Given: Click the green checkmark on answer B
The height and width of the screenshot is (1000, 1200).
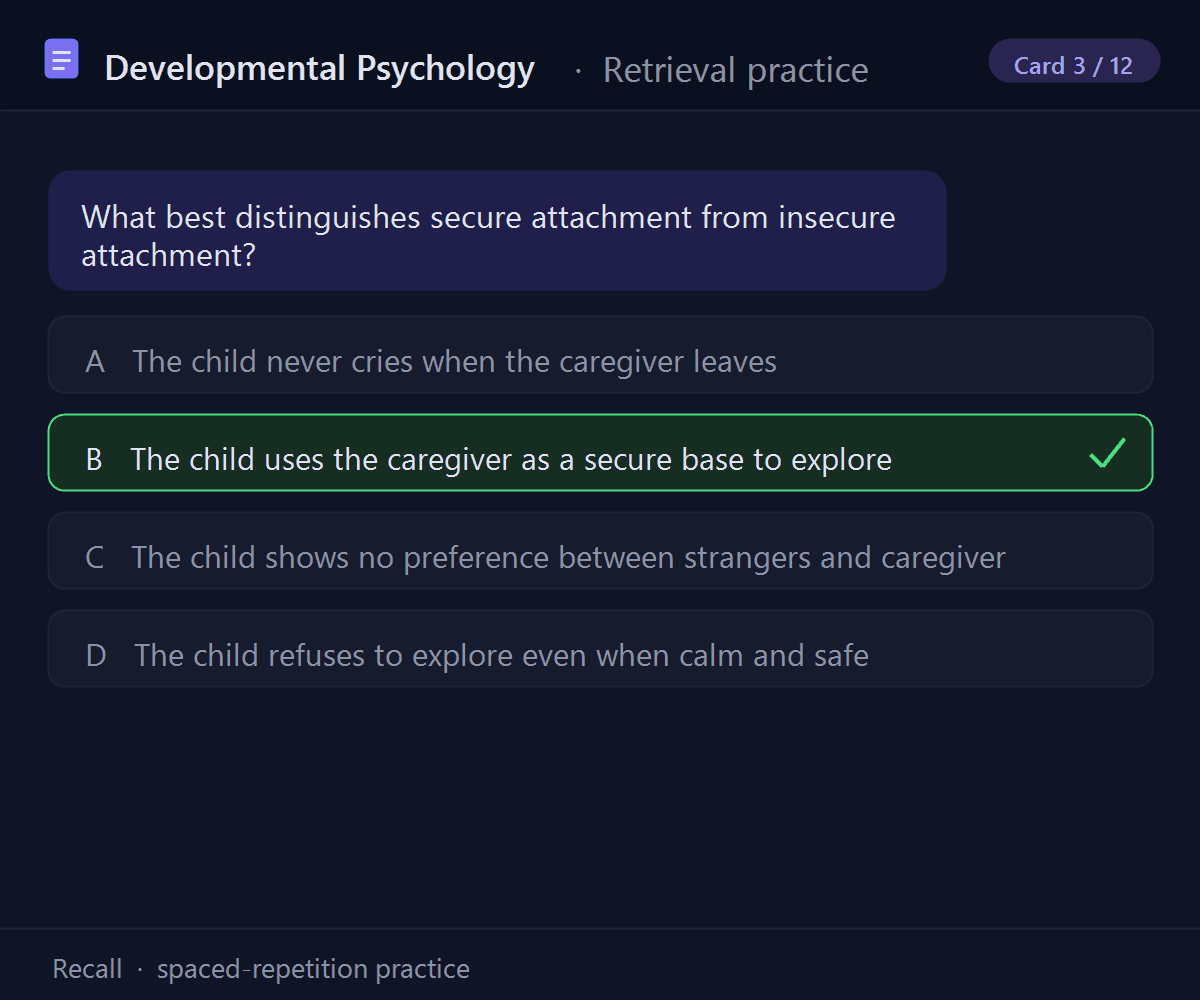Looking at the screenshot, I should click(1108, 453).
